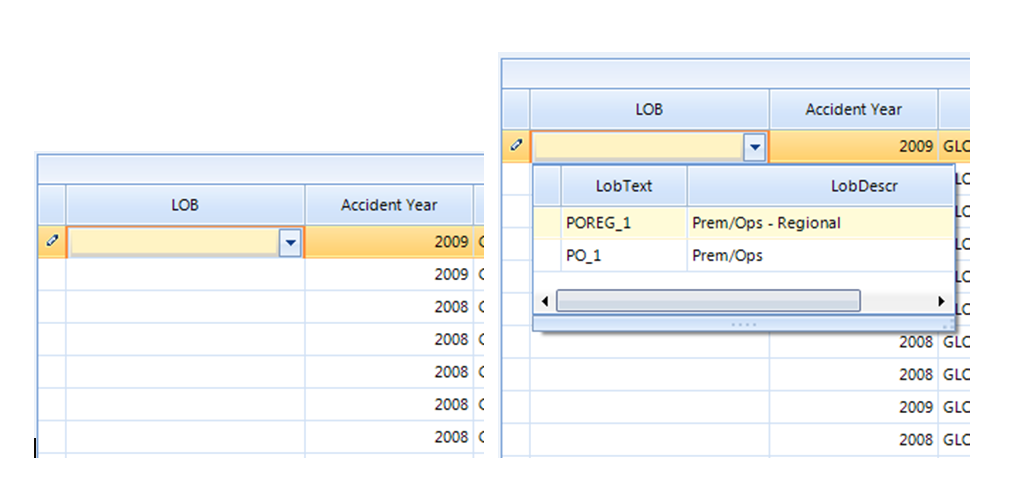Click the popup scrollbar's right arrow
1013x482 pixels.
941,301
